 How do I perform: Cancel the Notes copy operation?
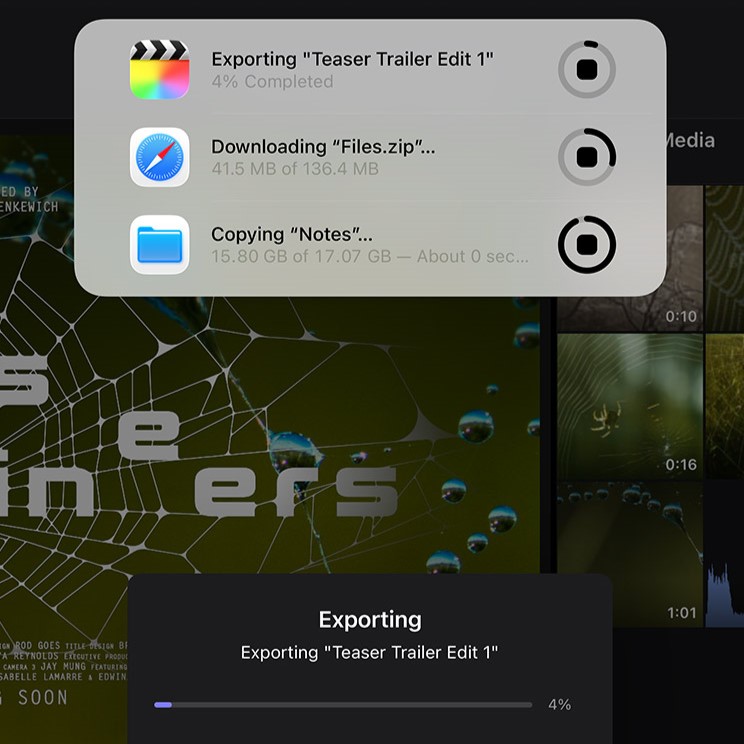point(587,245)
